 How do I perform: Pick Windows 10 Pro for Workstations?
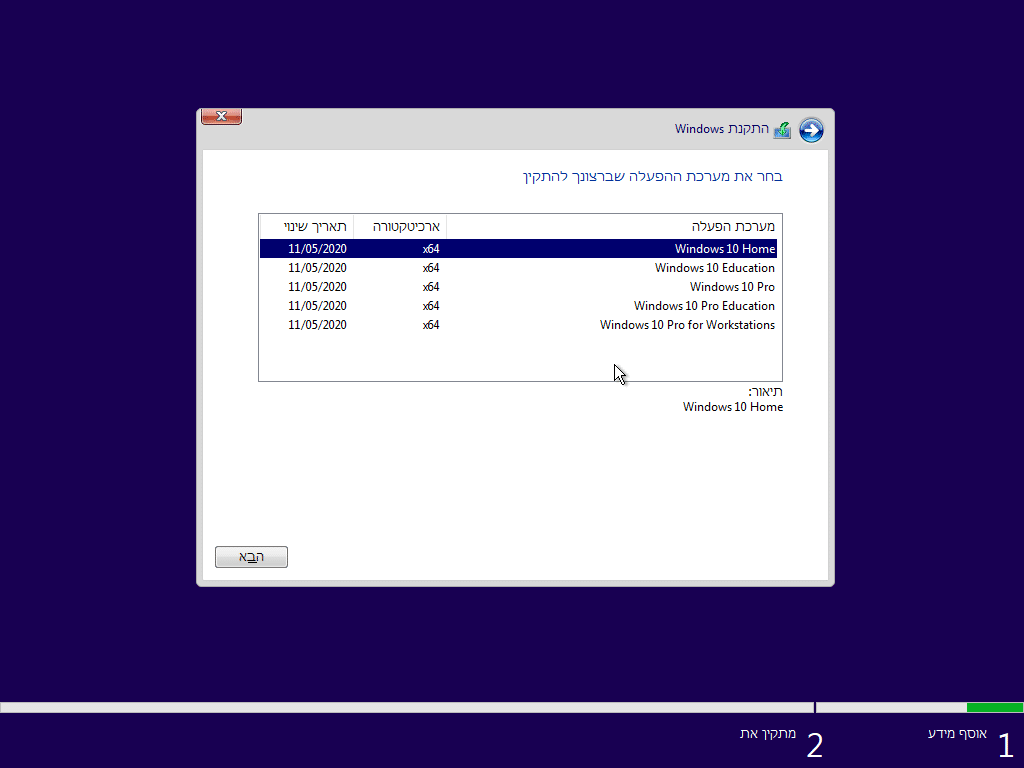click(687, 325)
